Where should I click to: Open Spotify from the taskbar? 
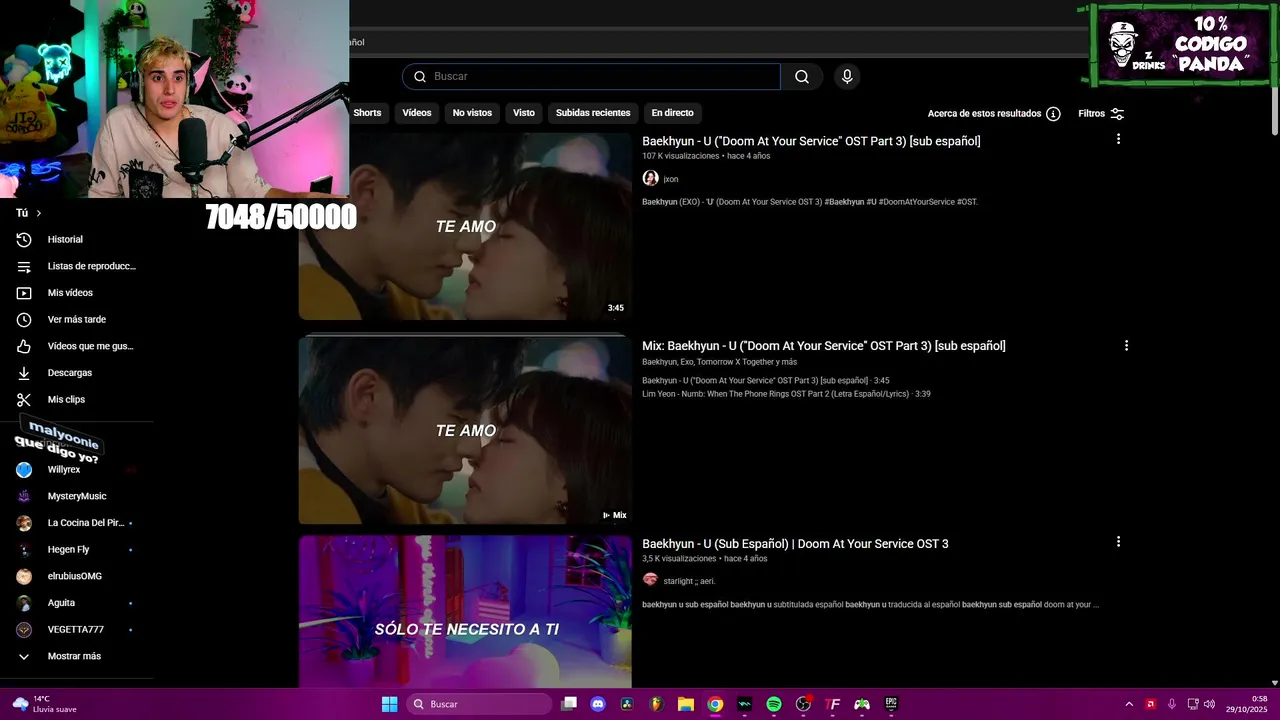(774, 704)
